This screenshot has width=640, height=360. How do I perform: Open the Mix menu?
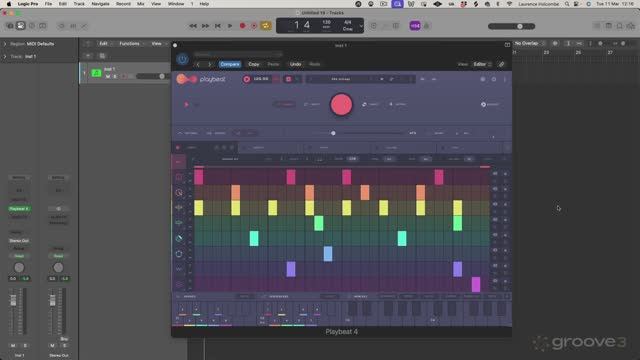[x=140, y=4]
